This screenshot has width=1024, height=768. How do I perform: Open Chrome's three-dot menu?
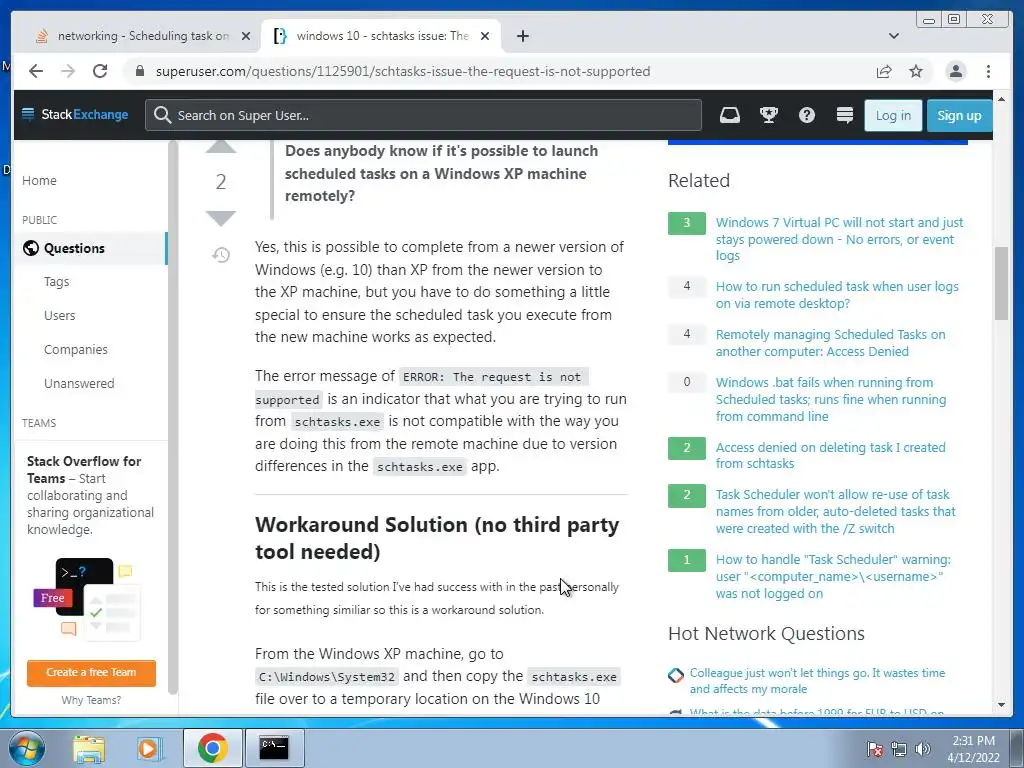point(988,71)
